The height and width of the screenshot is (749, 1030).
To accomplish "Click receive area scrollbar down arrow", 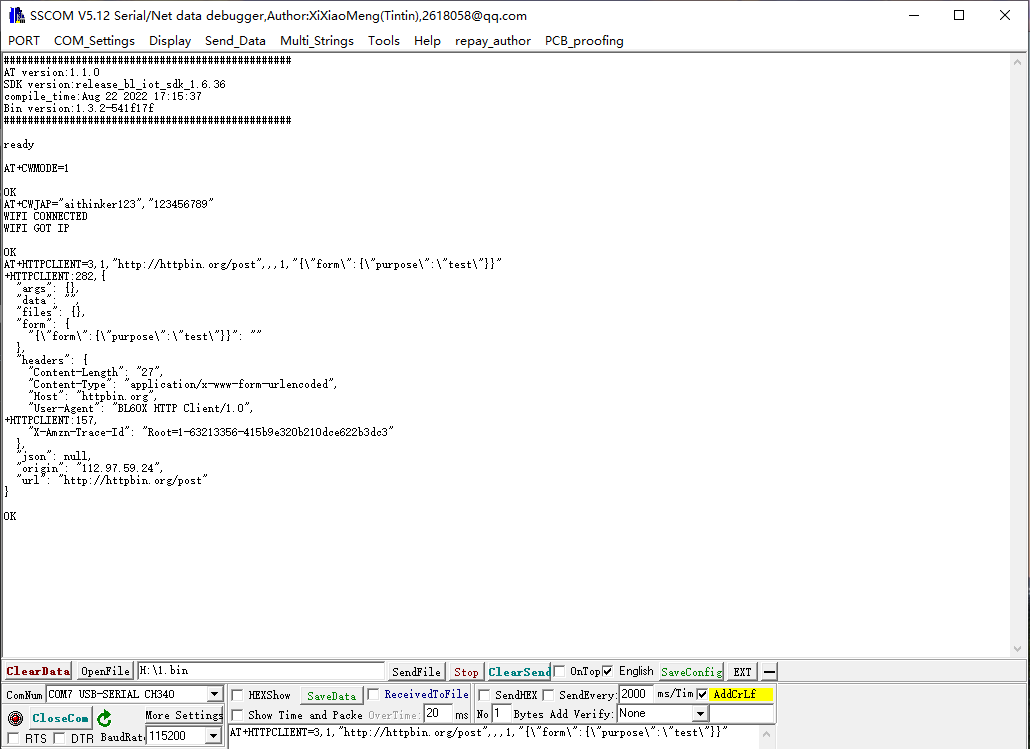I will coord(1018,649).
